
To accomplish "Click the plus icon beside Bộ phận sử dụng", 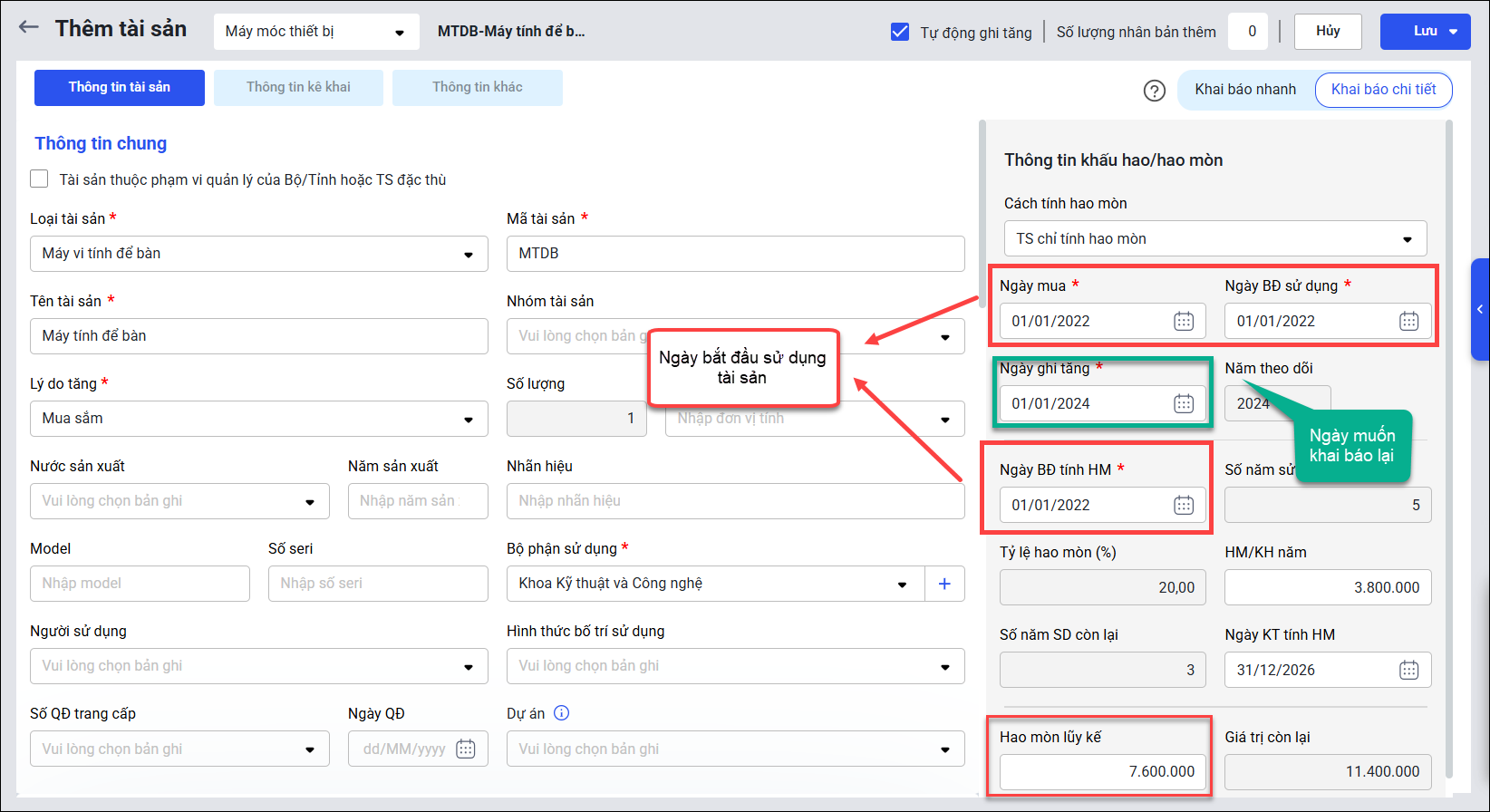I will (x=944, y=584).
